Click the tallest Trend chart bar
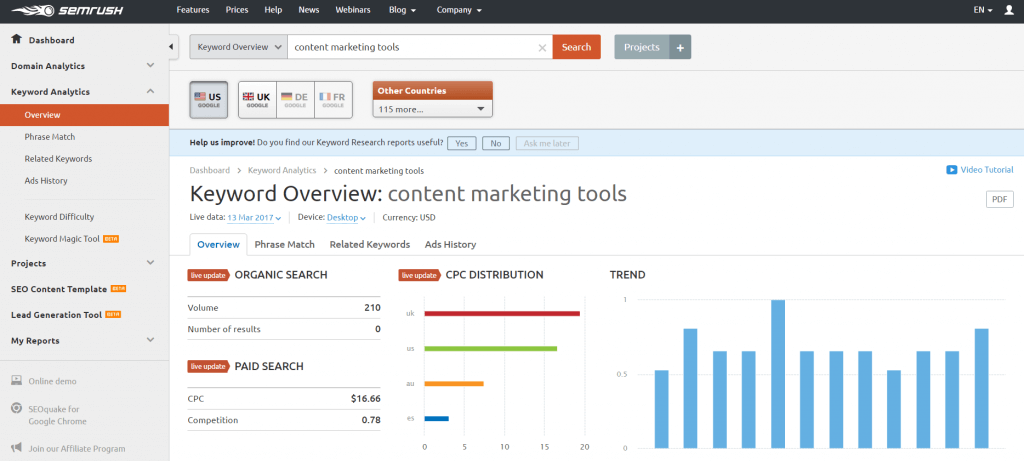 778,374
